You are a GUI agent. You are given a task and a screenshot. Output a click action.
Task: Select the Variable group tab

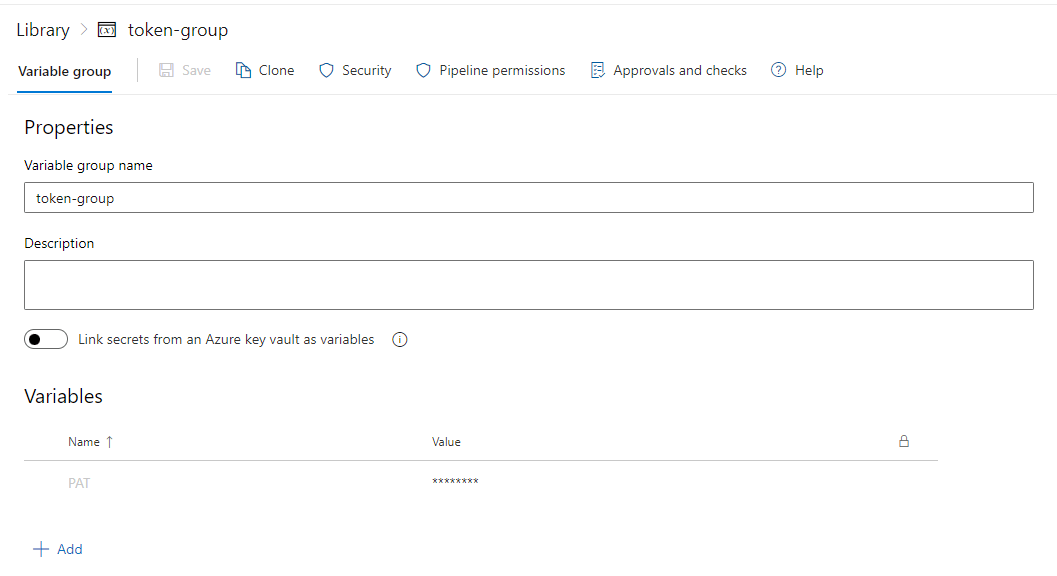65,71
